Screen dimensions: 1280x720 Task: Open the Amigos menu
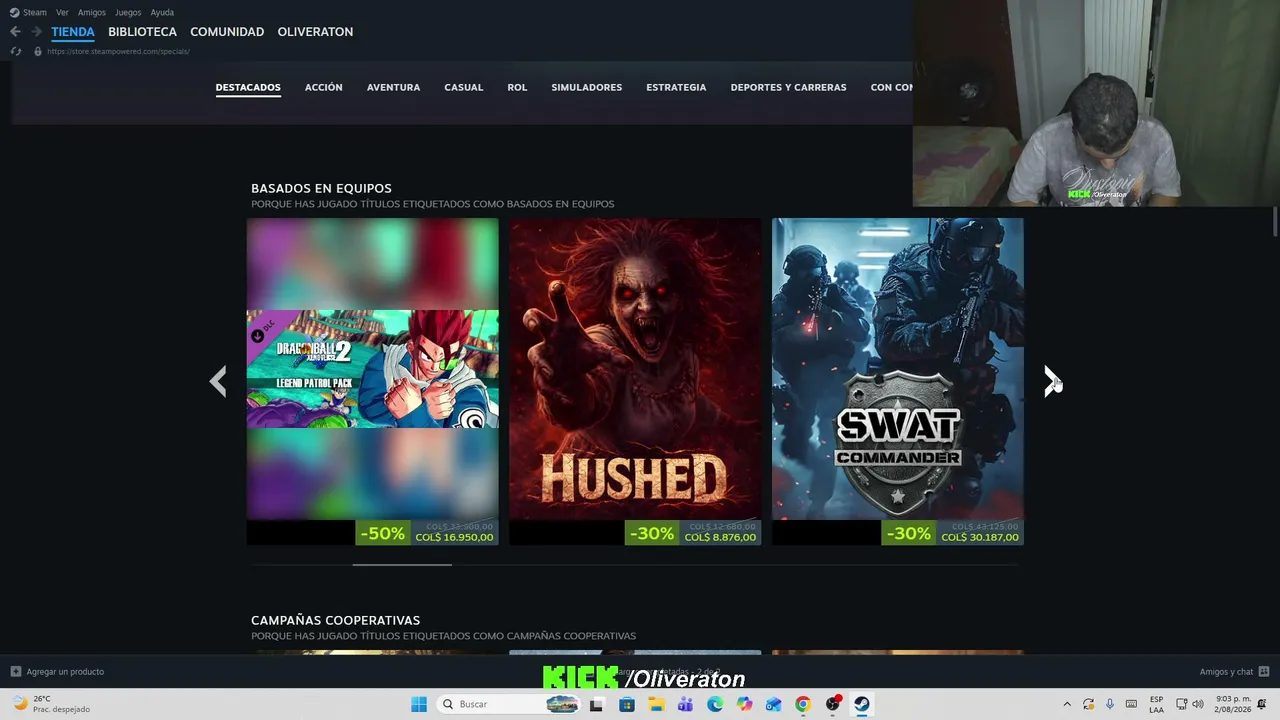[x=92, y=12]
